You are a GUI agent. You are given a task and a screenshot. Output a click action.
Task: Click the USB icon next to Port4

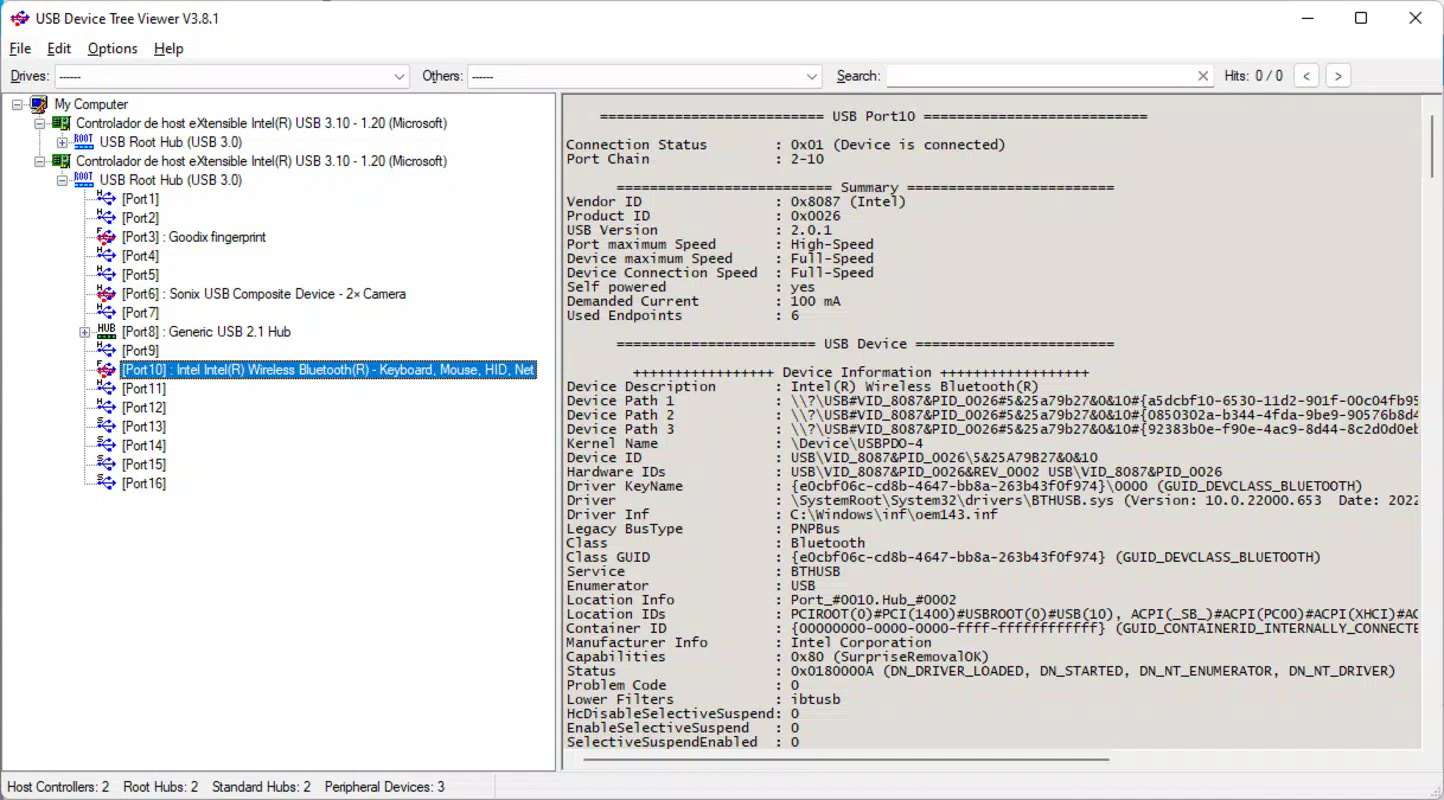coord(106,256)
